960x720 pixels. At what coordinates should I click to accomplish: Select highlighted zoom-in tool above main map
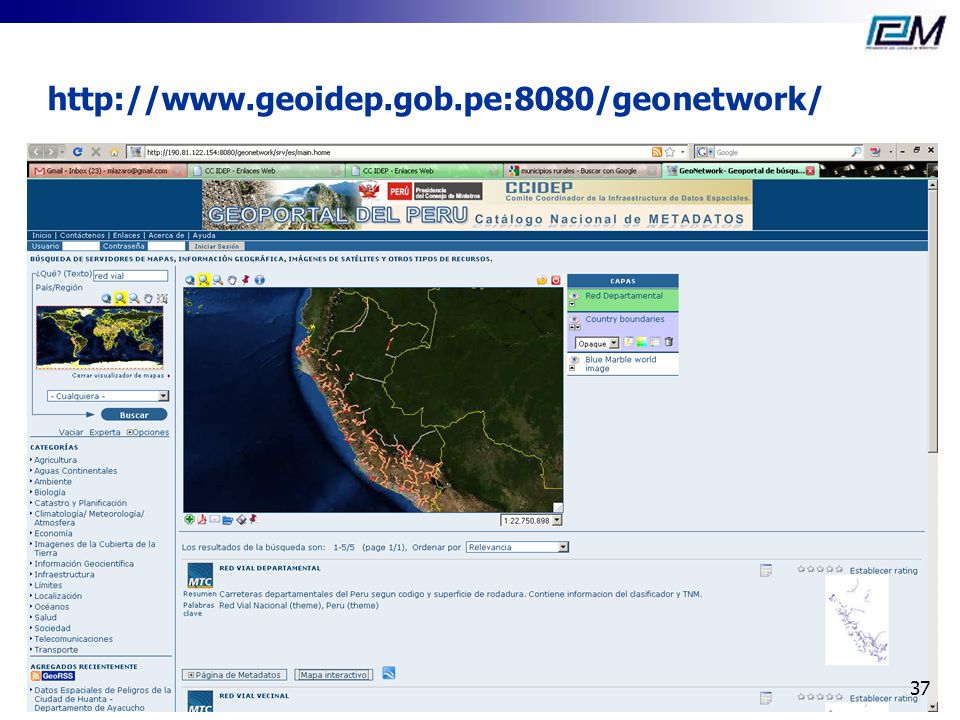[204, 280]
